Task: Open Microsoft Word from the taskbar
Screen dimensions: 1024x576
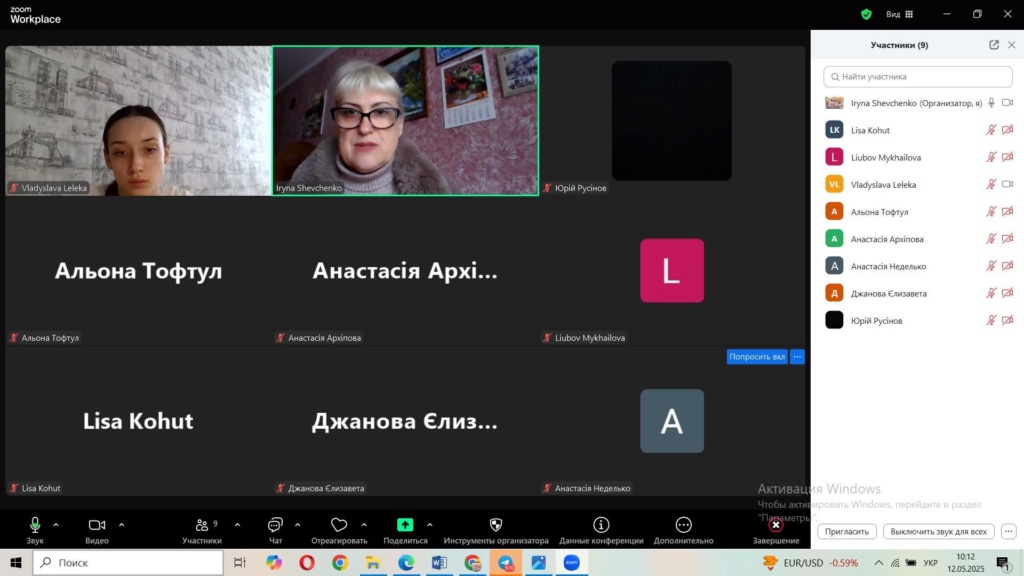Action: 439,562
